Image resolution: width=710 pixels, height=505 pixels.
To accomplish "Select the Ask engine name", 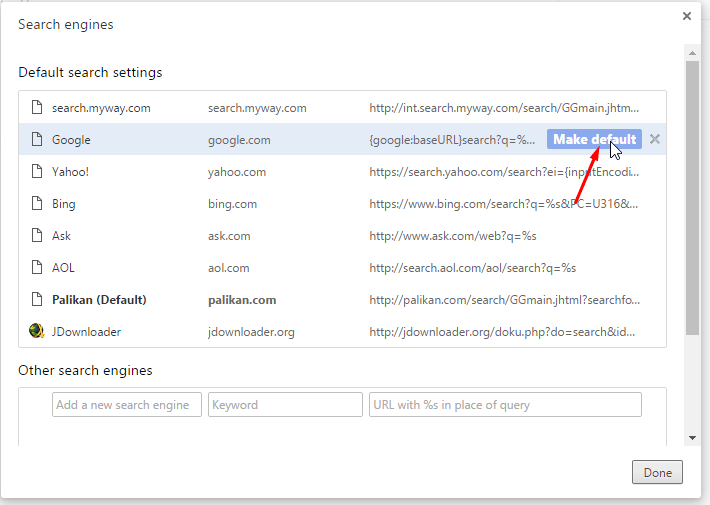I will point(61,236).
